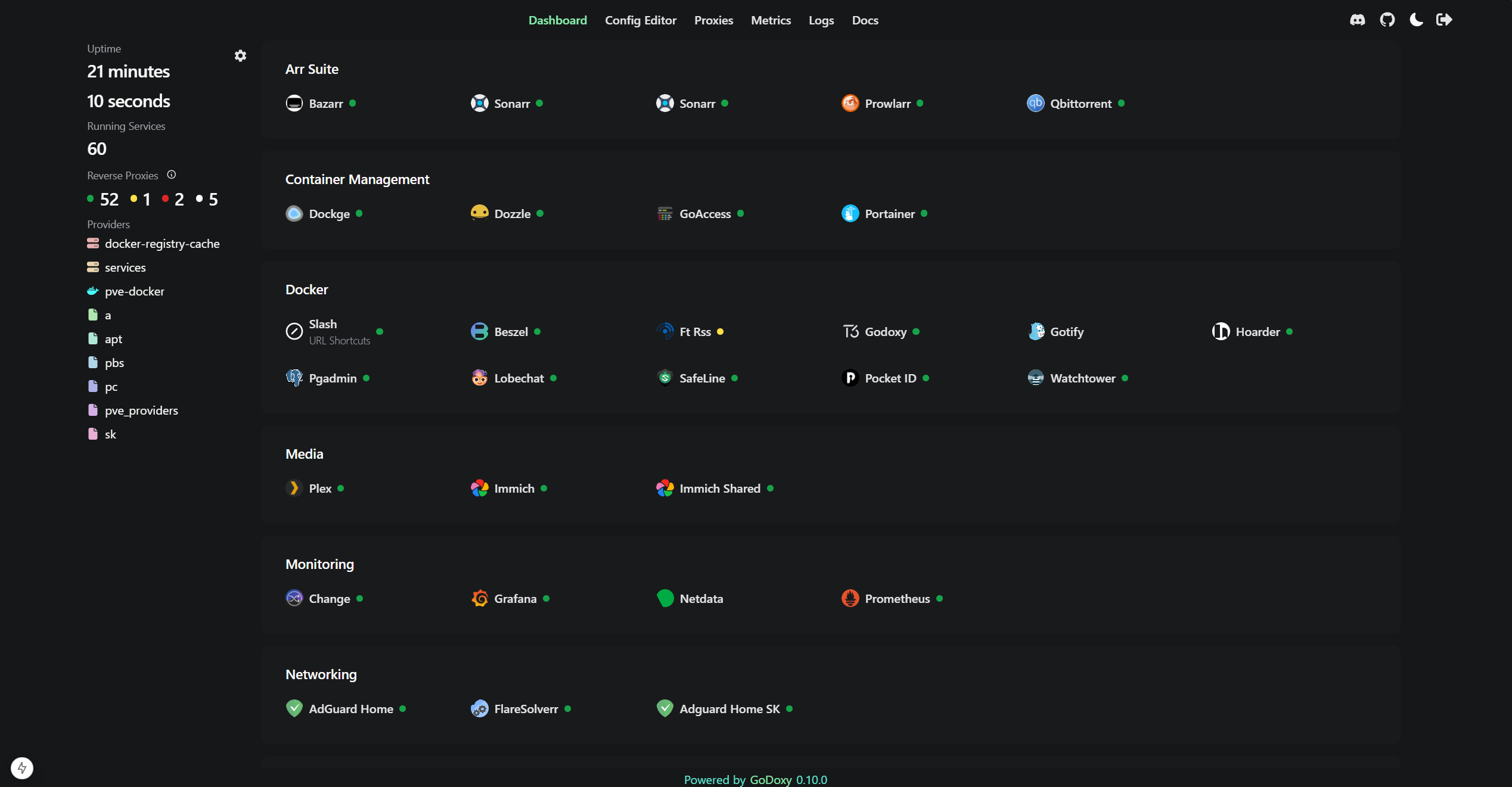1512x787 pixels.
Task: Click the logout icon
Action: pos(1444,20)
